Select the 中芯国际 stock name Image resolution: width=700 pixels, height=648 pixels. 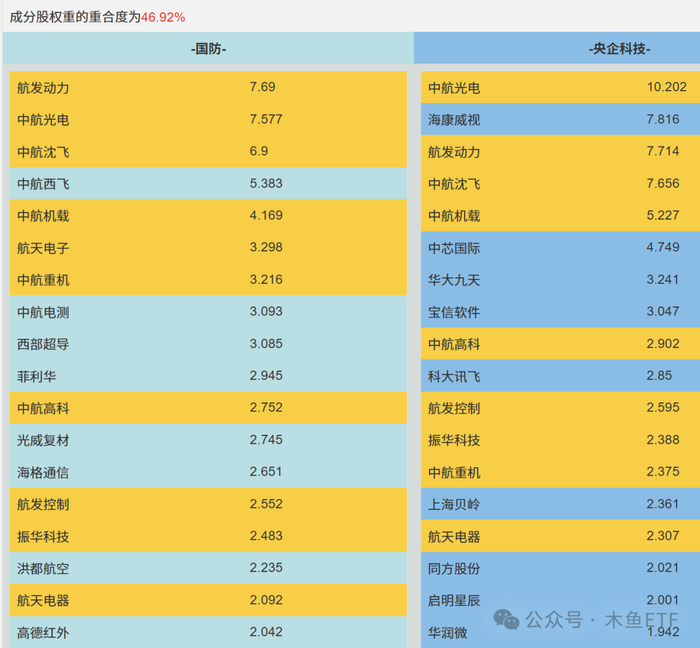click(x=454, y=248)
